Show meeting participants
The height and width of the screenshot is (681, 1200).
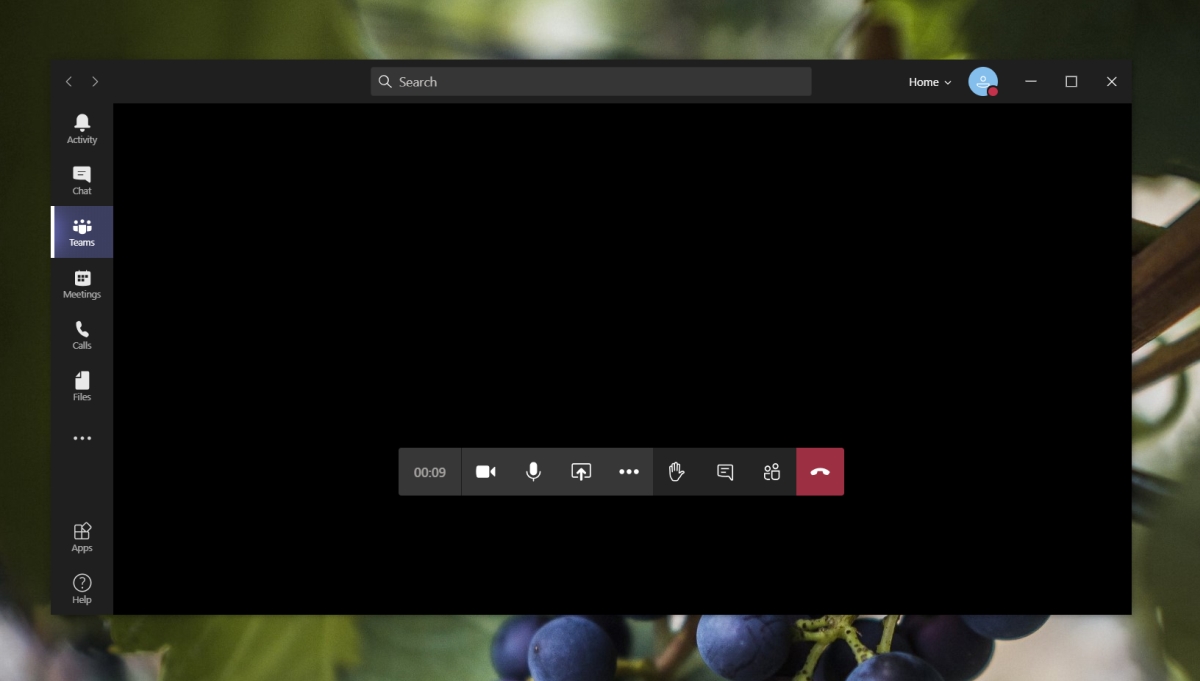[x=772, y=472]
